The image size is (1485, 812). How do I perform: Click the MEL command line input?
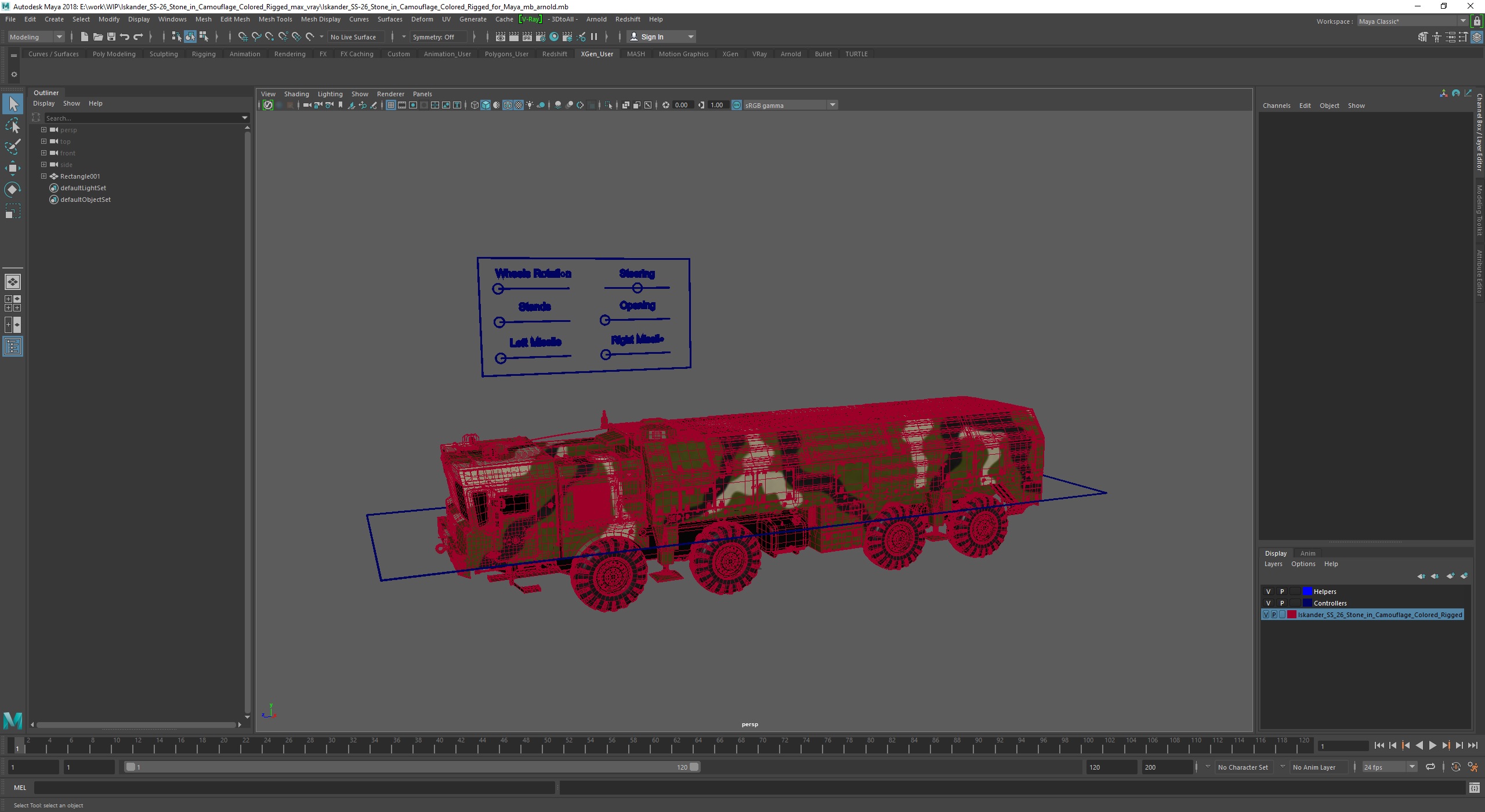pyautogui.click(x=295, y=788)
